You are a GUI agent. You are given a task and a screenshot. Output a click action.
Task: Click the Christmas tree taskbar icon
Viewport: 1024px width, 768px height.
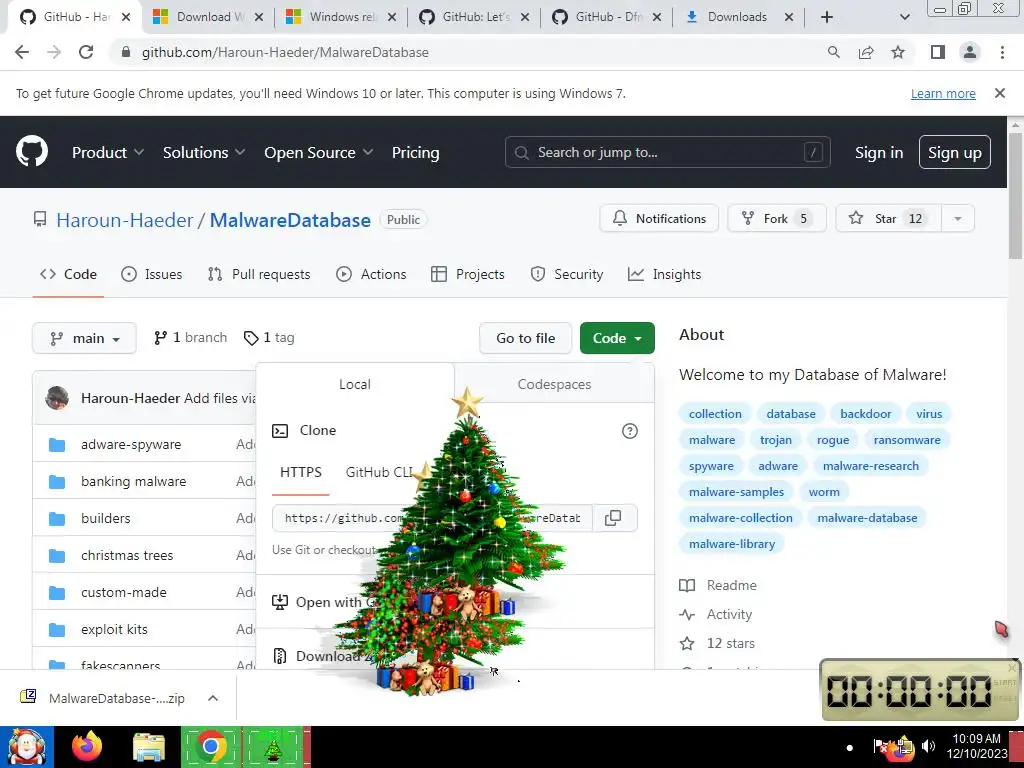pyautogui.click(x=273, y=746)
